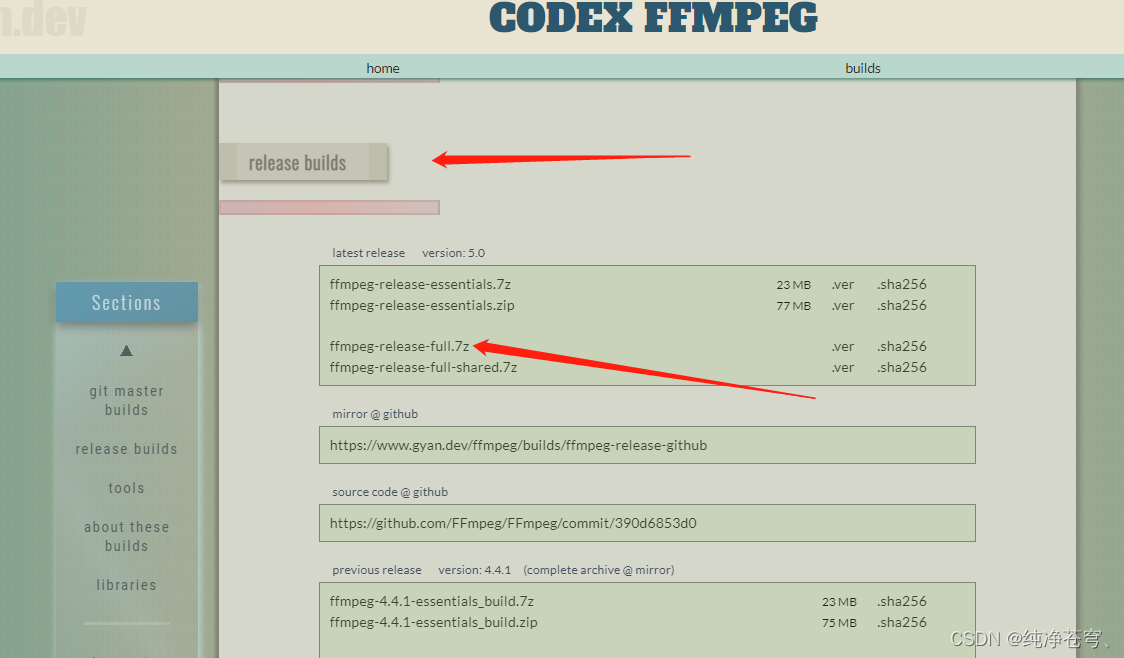Viewport: 1124px width, 658px height.
Task: Download ffmpeg-release-full-shared.7z
Action: [424, 367]
